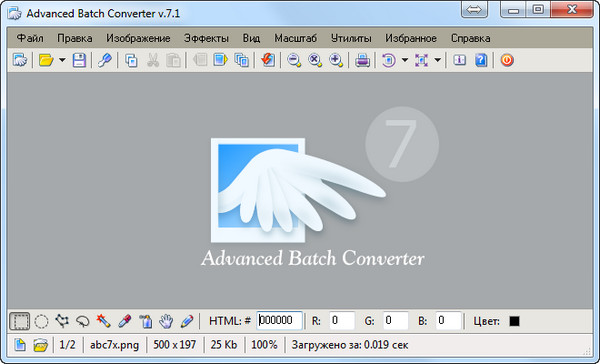
Task: Open the Утилиты menu
Action: tap(351, 38)
